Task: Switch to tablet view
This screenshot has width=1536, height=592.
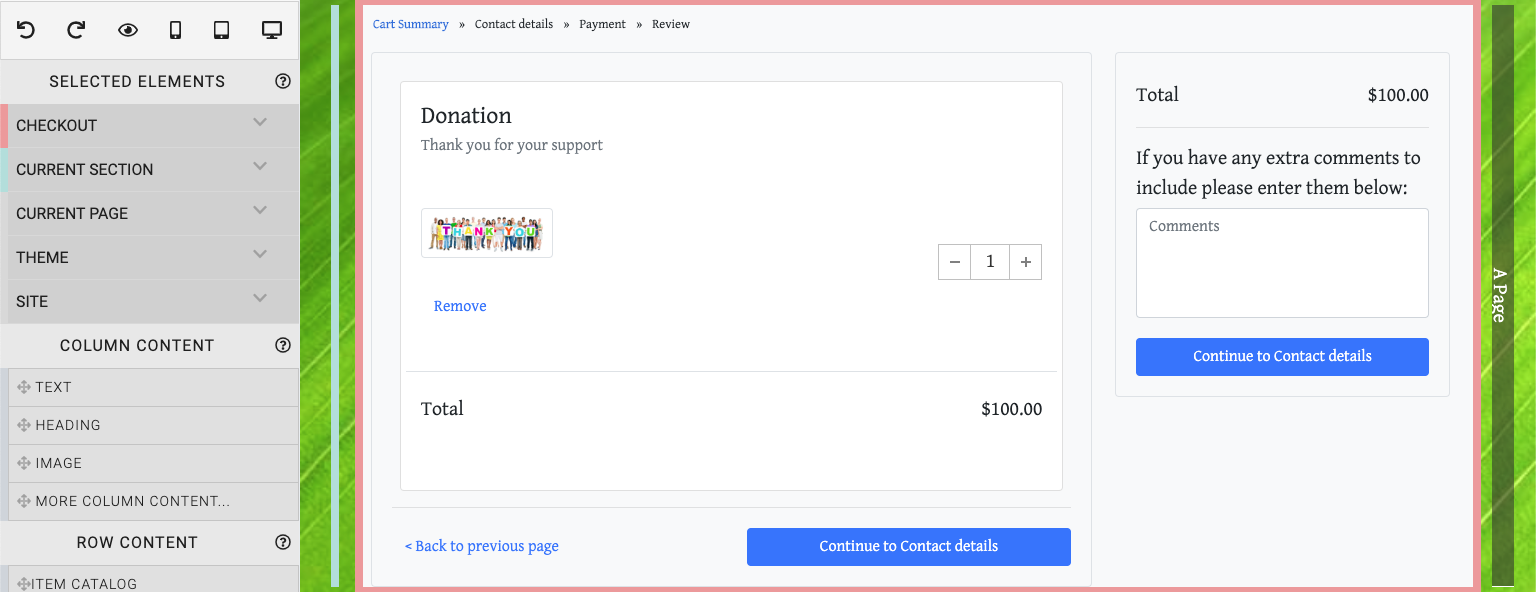Action: [x=222, y=30]
